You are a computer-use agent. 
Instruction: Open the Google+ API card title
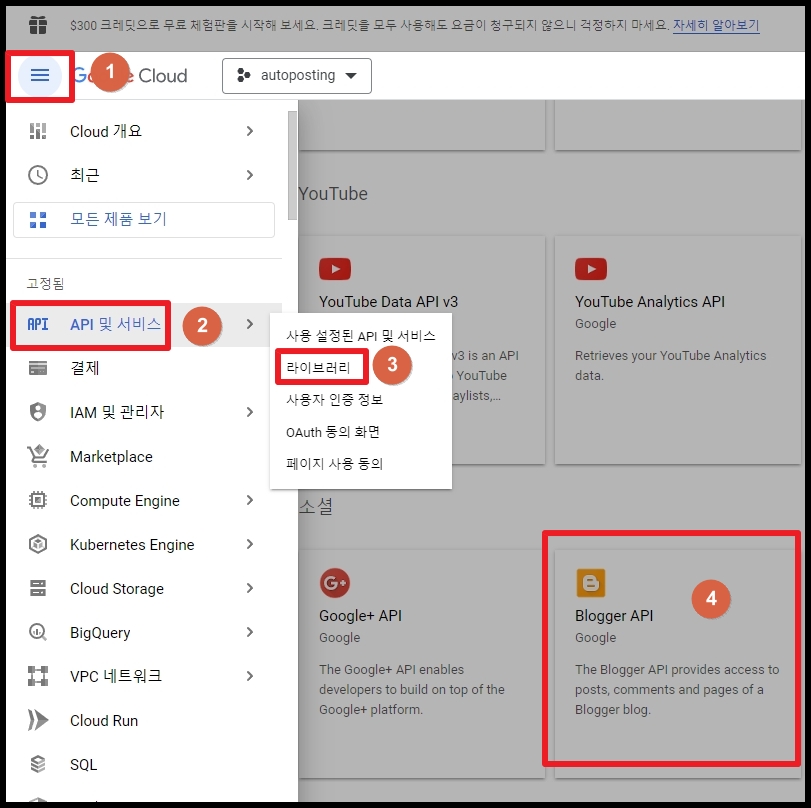[x=361, y=616]
